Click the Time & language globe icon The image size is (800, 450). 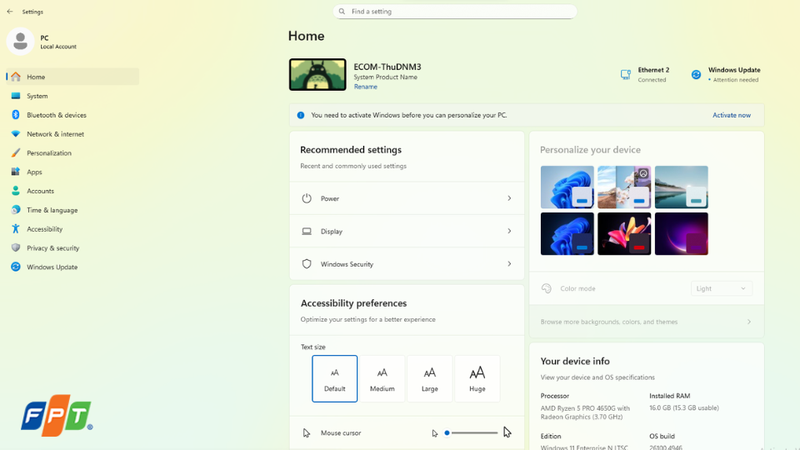click(16, 210)
